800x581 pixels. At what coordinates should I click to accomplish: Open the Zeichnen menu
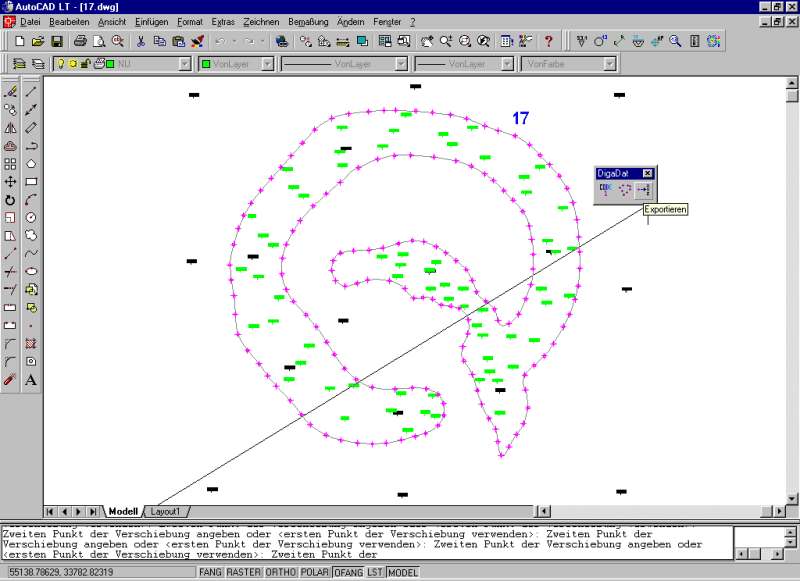pyautogui.click(x=258, y=21)
